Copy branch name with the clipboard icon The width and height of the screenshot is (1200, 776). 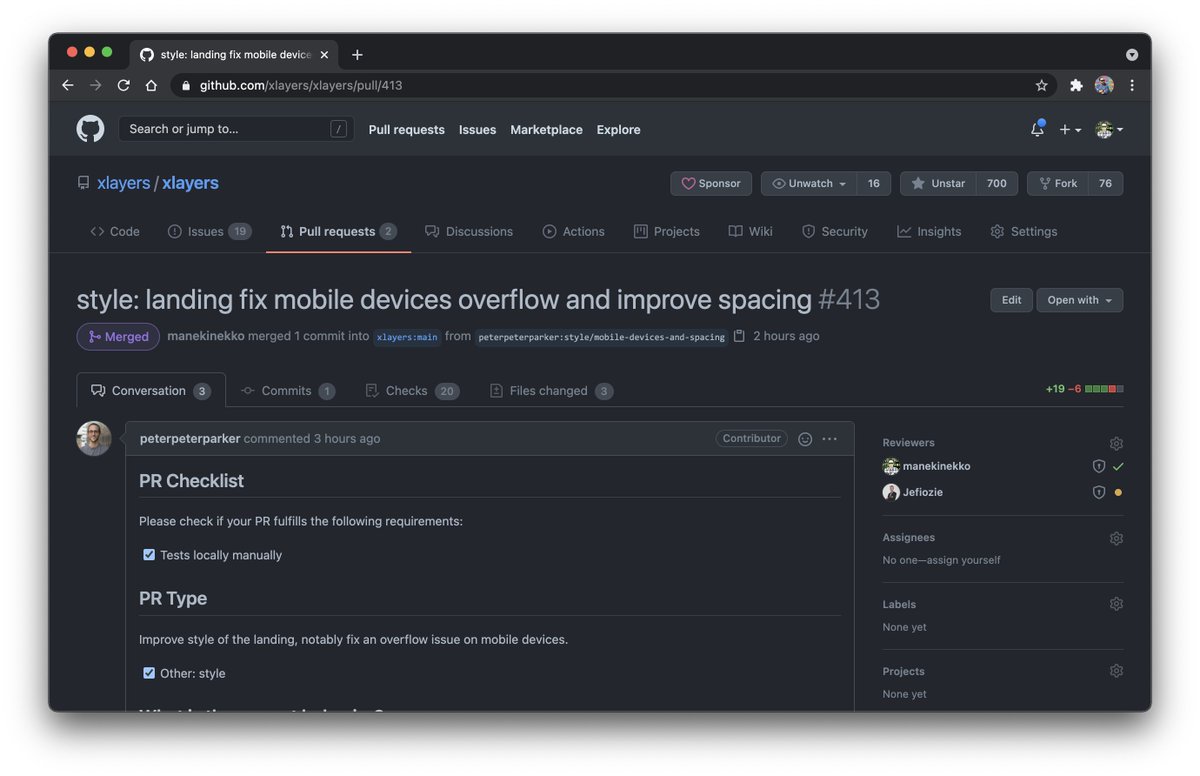(x=739, y=336)
